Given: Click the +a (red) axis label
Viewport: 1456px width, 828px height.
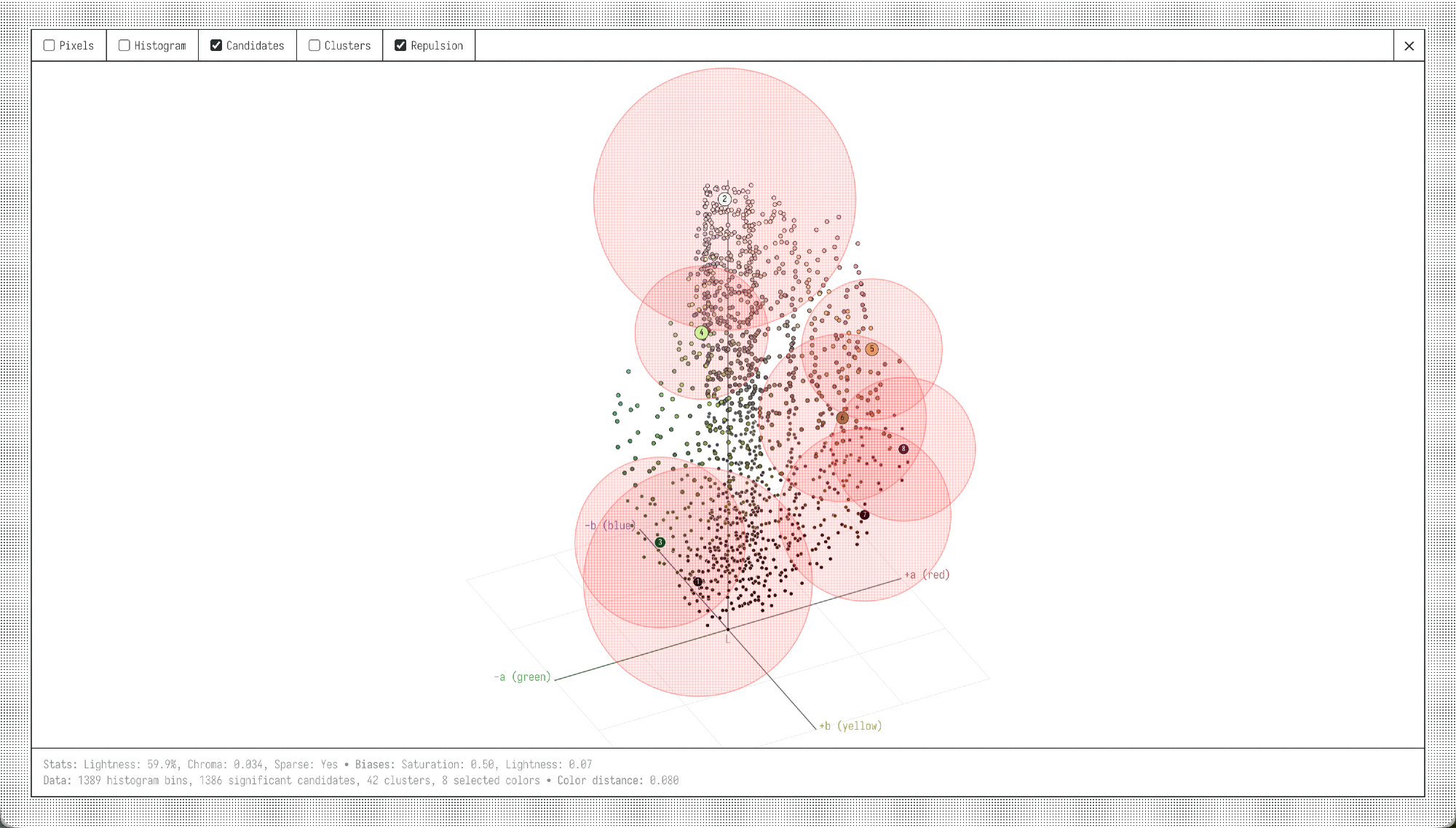Looking at the screenshot, I should 927,575.
